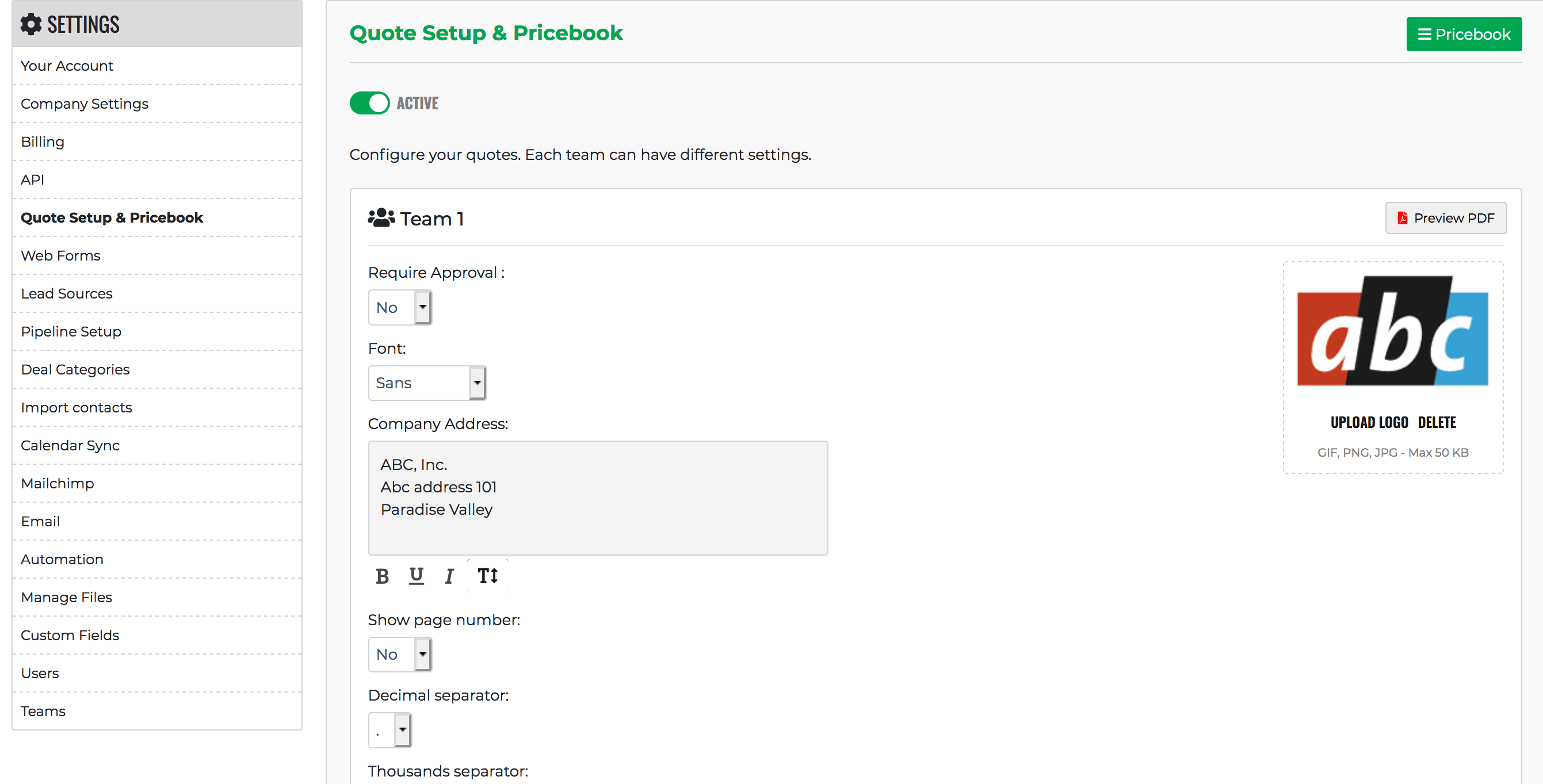Click the Settings gear icon
This screenshot has width=1543, height=784.
coord(30,25)
